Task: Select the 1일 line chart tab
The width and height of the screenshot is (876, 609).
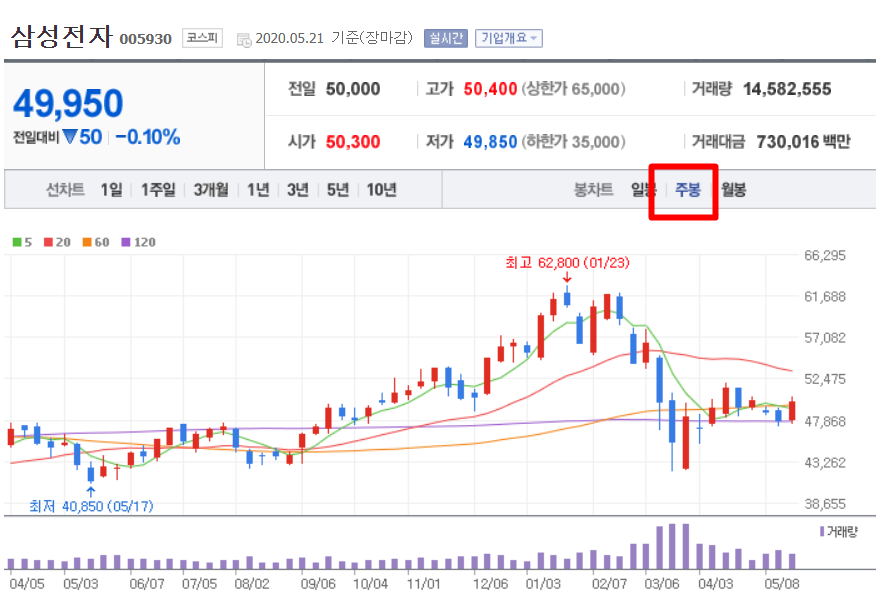Action: [x=111, y=190]
